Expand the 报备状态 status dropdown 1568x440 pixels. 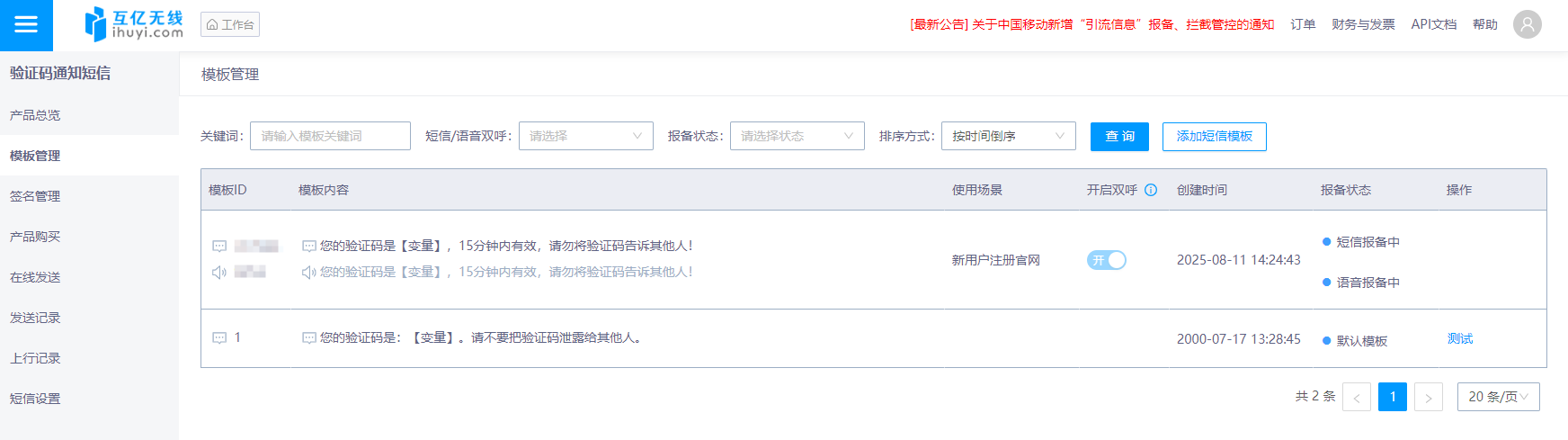797,136
